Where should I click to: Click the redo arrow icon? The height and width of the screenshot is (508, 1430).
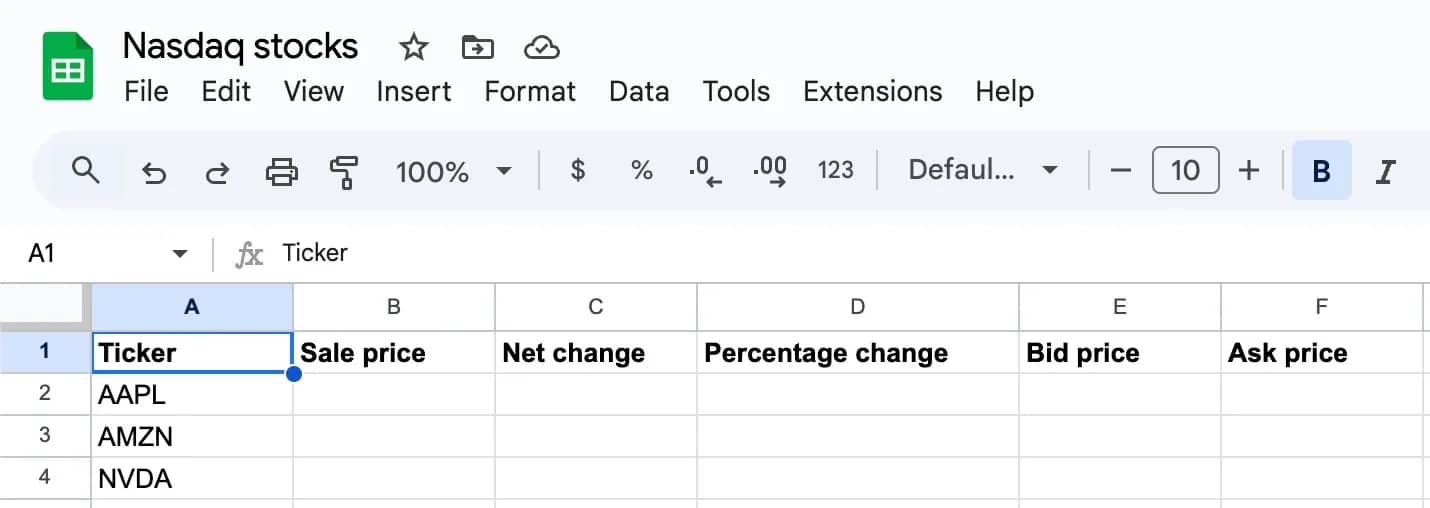click(x=216, y=172)
